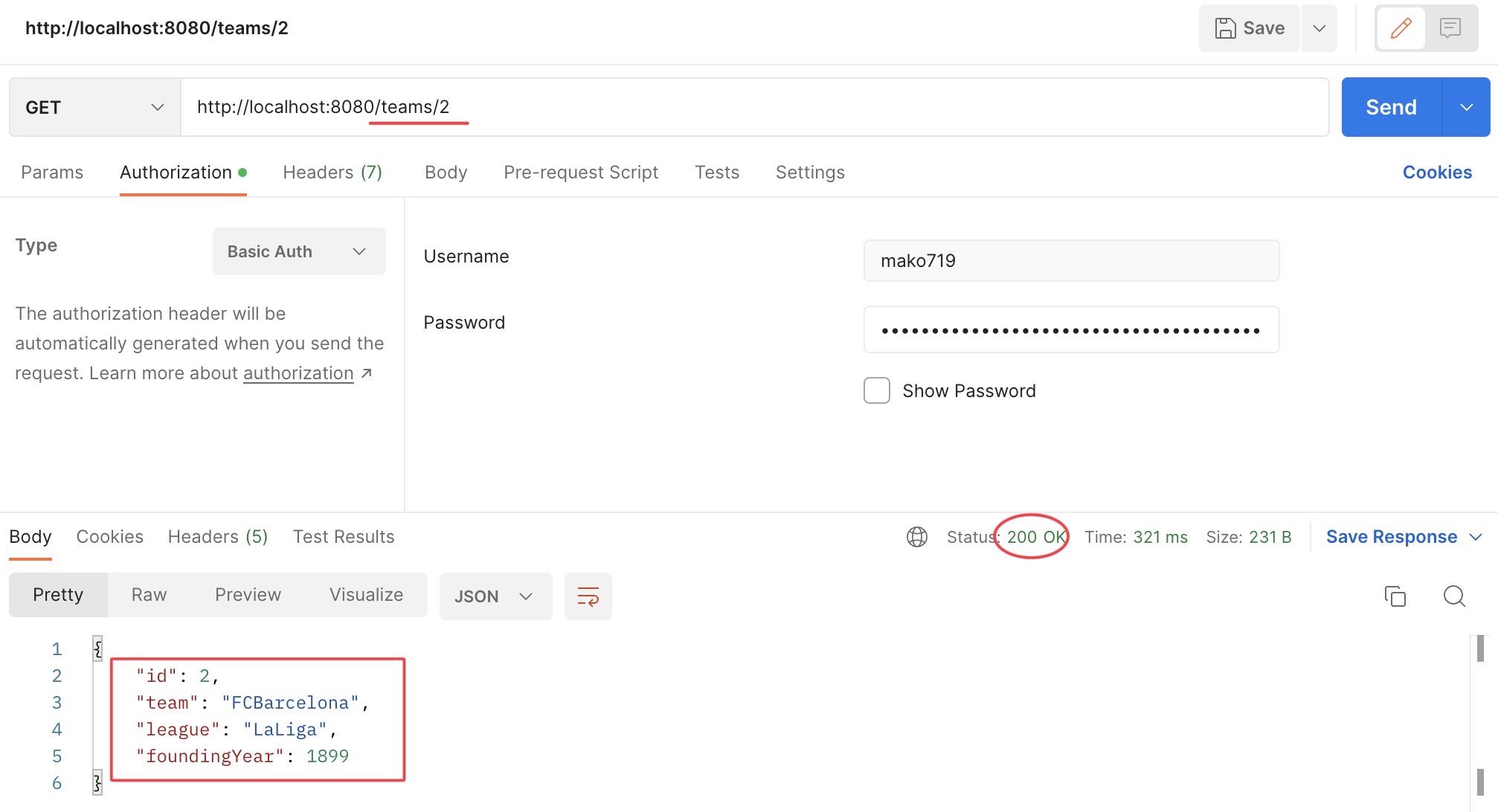Viewport: 1498px width, 812px height.
Task: Enable the Show Password checkbox
Action: point(876,390)
